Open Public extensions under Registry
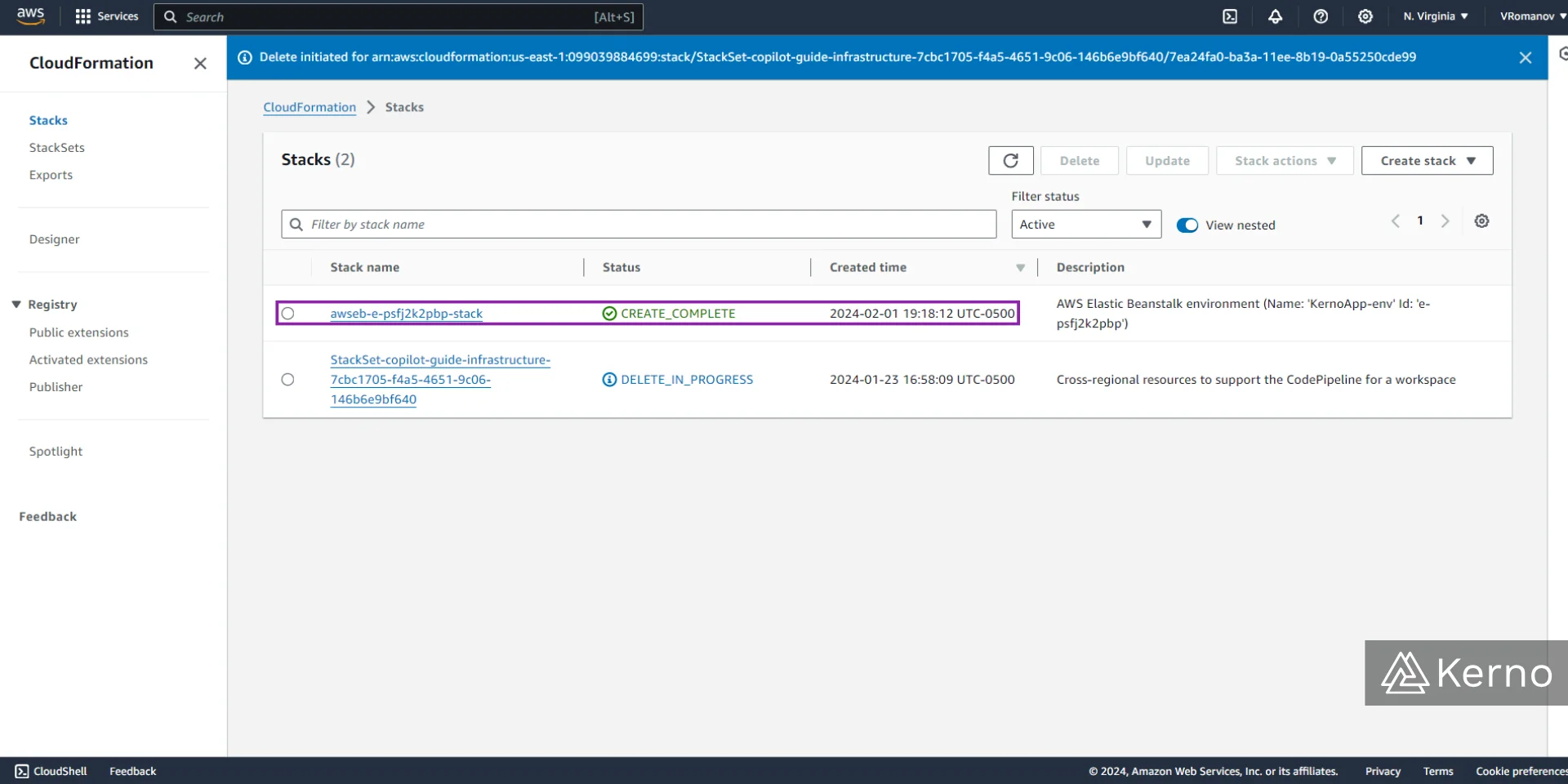 [79, 332]
